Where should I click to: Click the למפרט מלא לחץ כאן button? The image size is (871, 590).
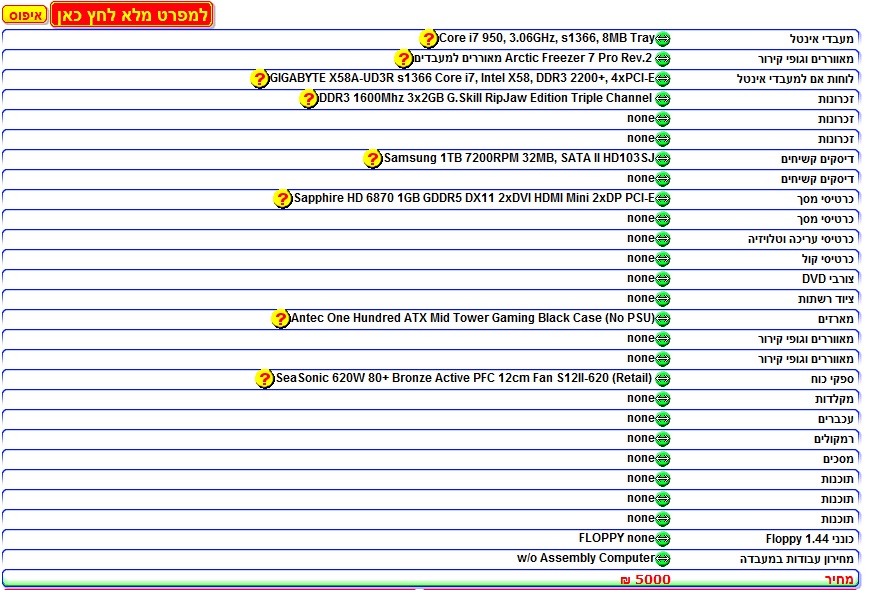[131, 16]
